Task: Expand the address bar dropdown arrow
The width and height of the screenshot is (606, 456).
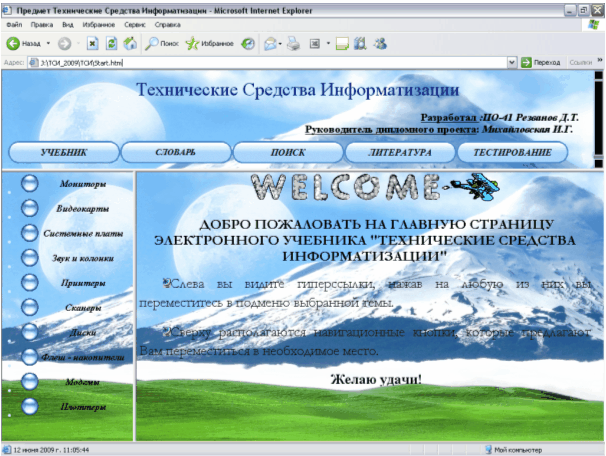Action: pyautogui.click(x=512, y=62)
